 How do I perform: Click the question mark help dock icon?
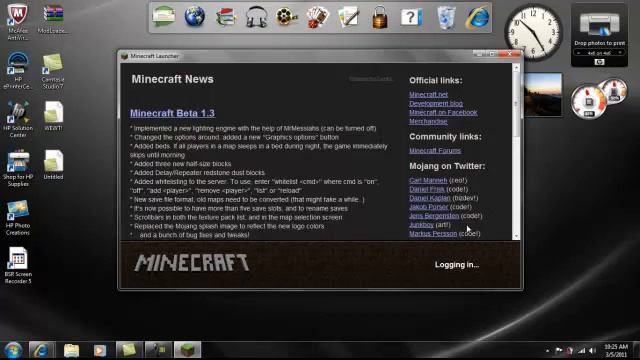pyautogui.click(x=411, y=17)
